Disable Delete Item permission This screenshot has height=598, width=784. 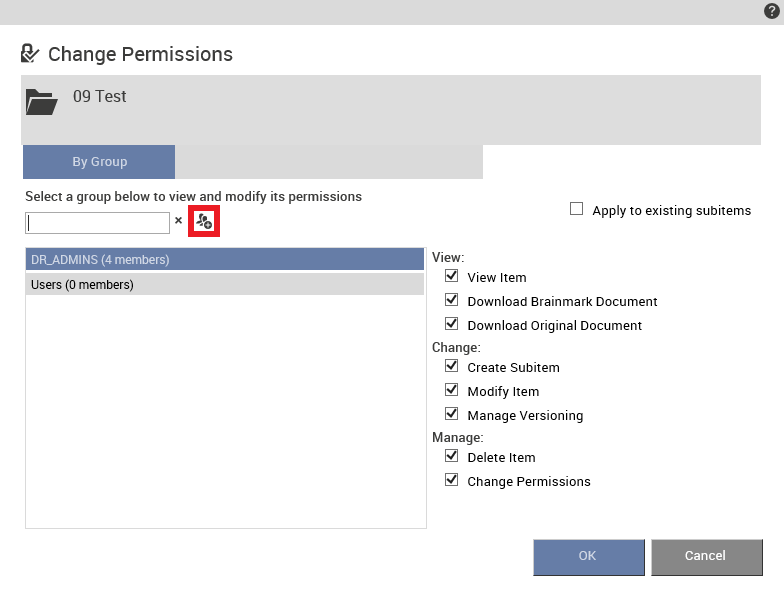coord(452,456)
